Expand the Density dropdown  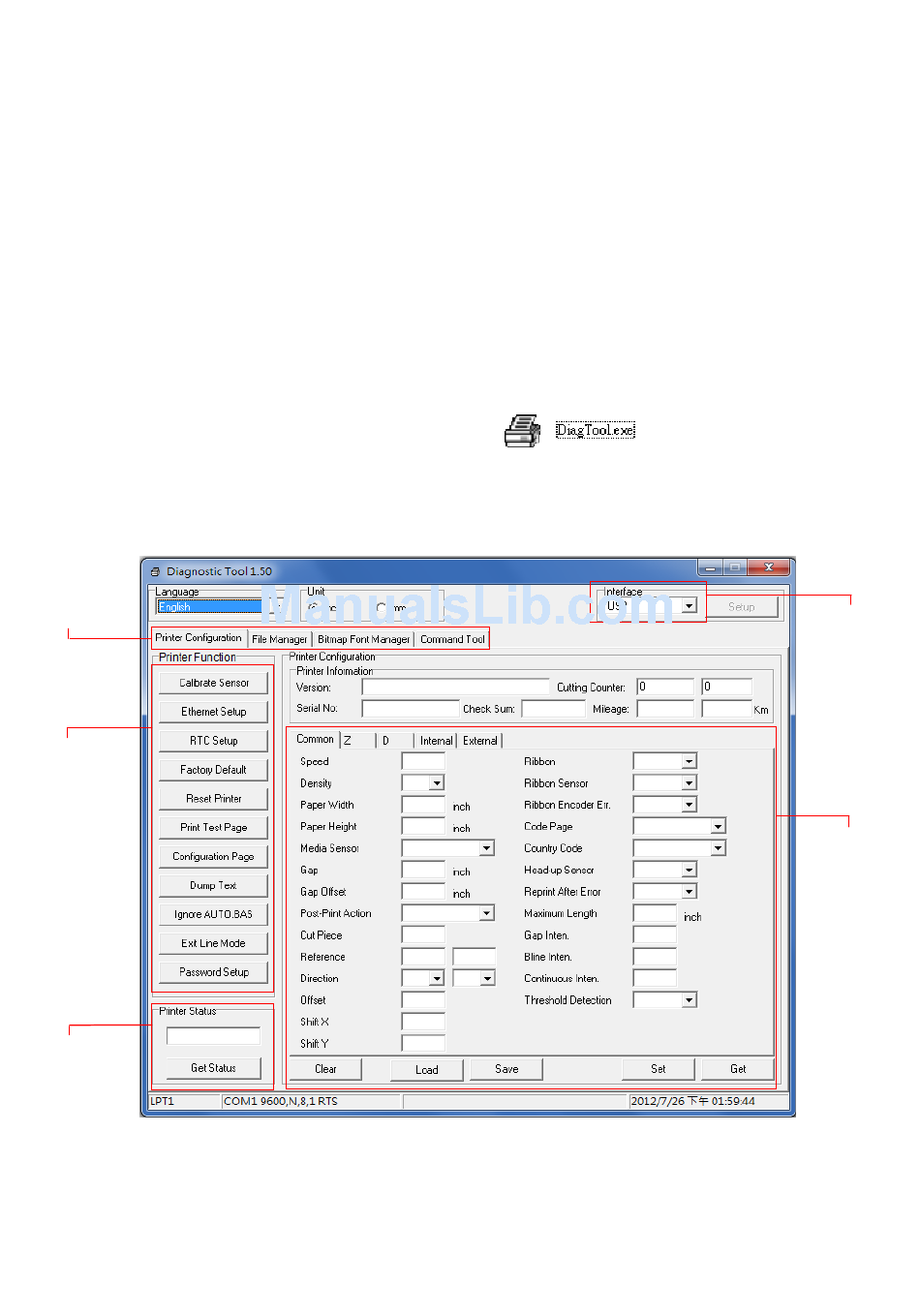pyautogui.click(x=437, y=782)
